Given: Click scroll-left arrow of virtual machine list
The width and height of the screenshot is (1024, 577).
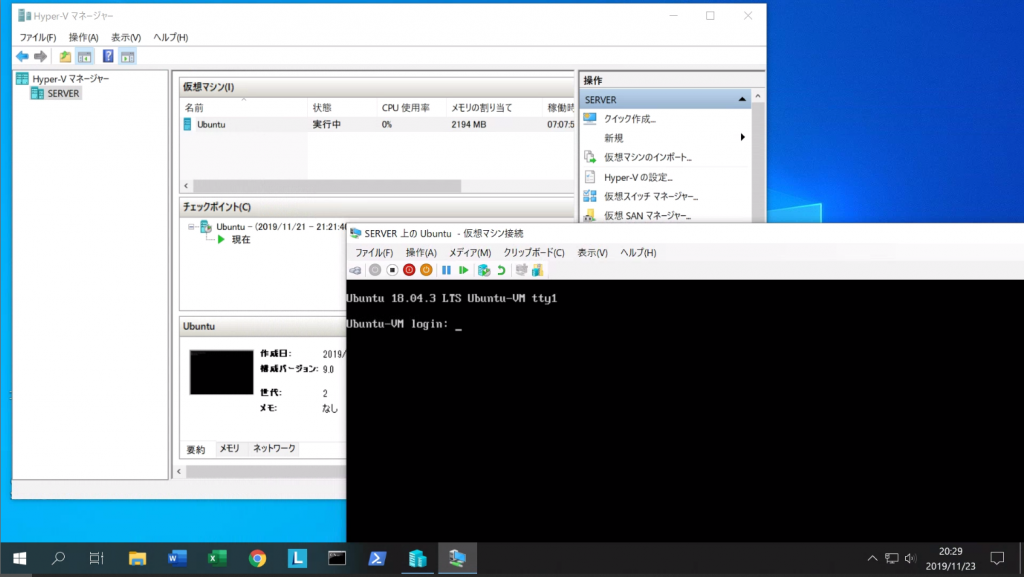Looking at the screenshot, I should coord(186,186).
